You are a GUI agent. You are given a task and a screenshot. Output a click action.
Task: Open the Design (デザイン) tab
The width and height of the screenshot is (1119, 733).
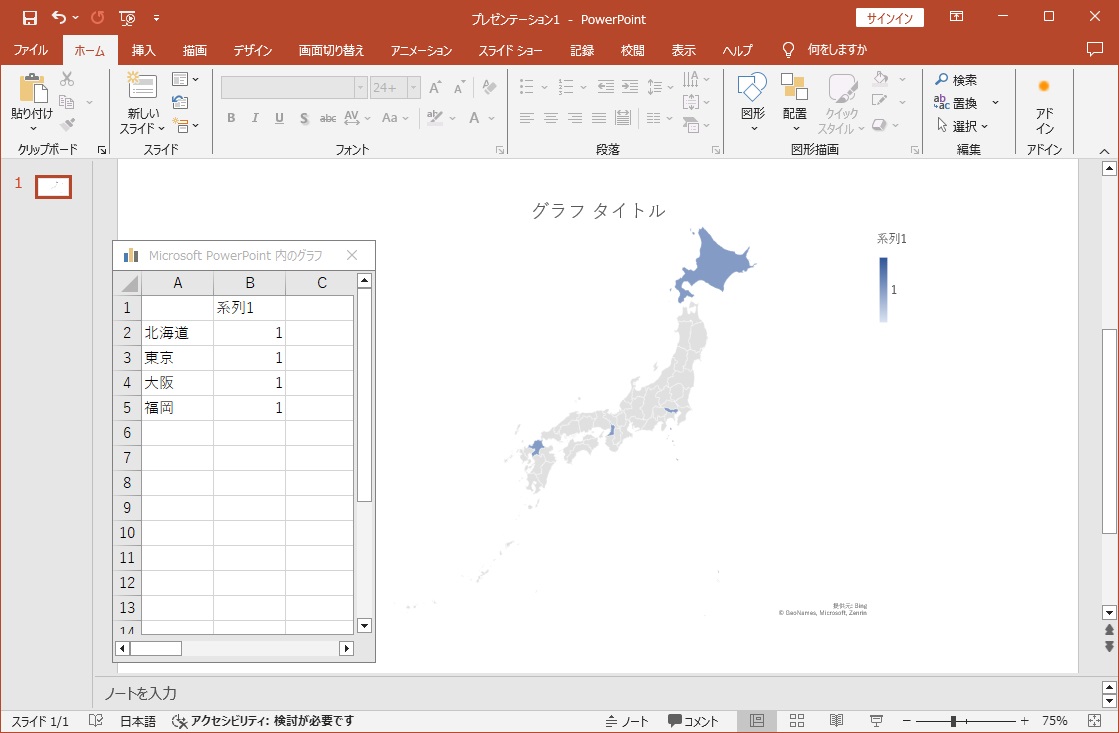[253, 50]
